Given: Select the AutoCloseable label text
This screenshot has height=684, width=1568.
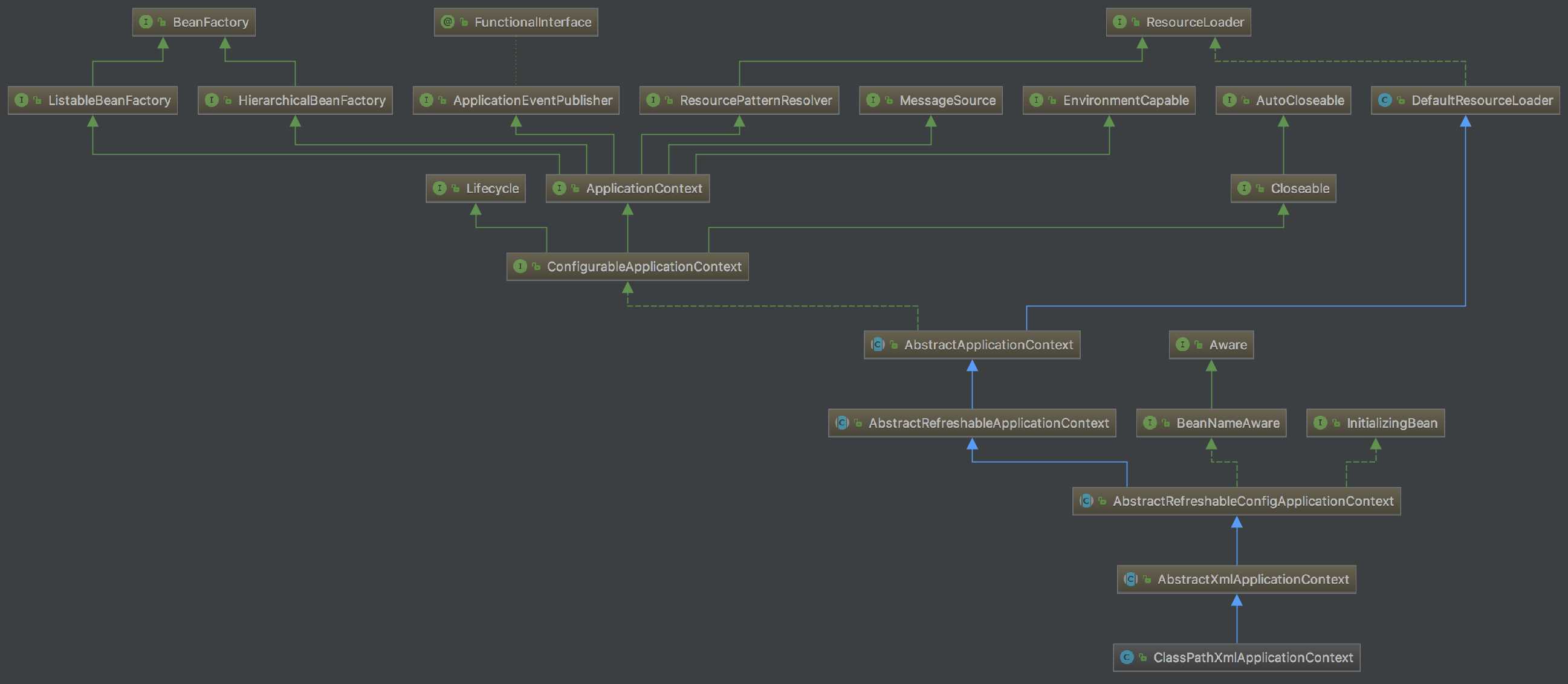Looking at the screenshot, I should (x=1300, y=100).
